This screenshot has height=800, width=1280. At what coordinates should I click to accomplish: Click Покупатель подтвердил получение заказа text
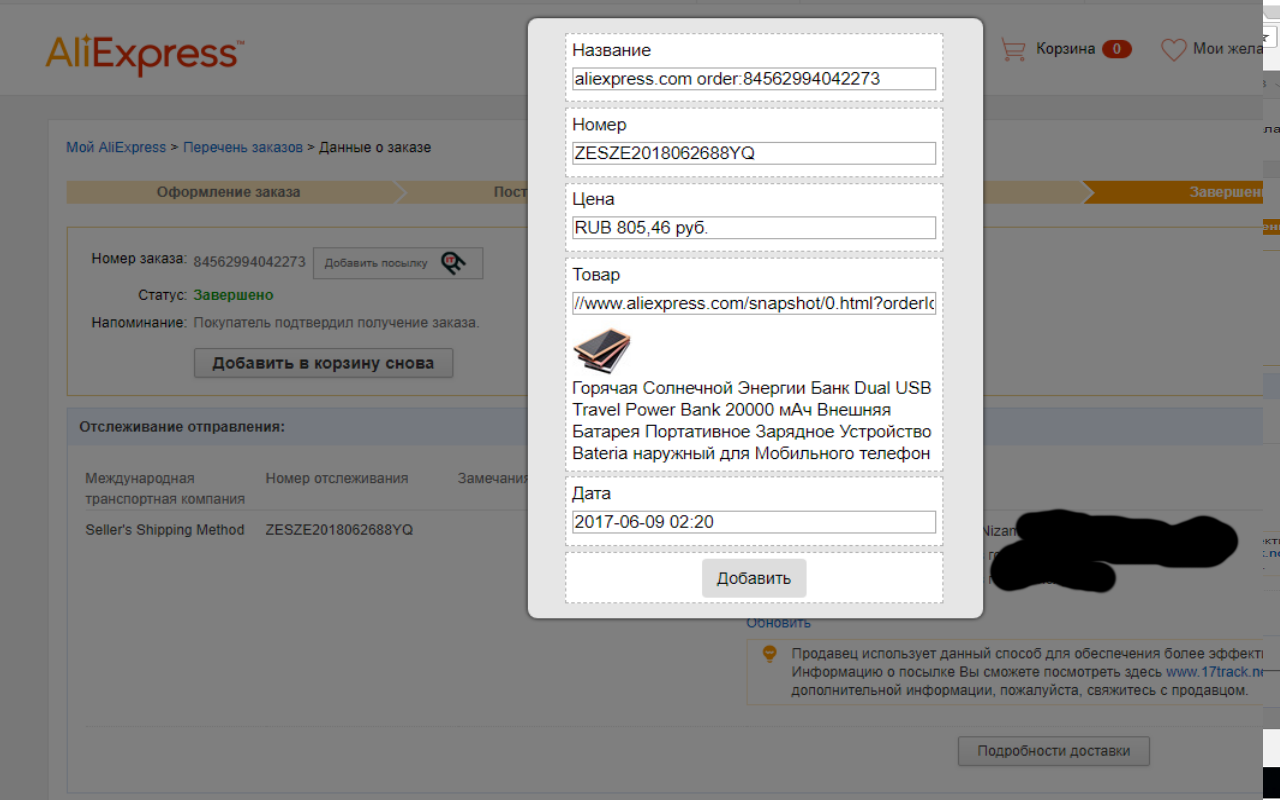coord(336,323)
